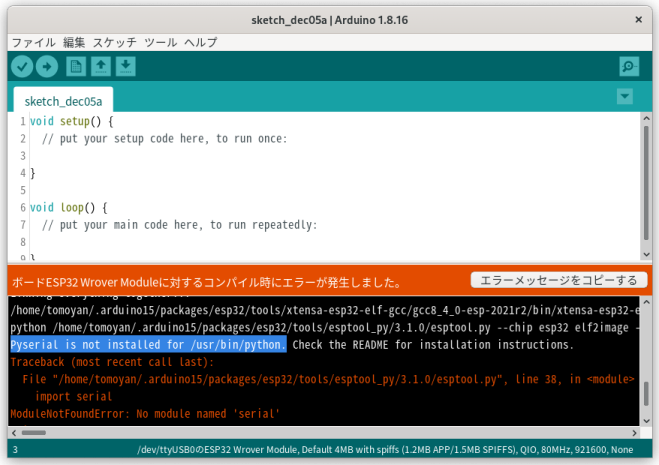The image size is (659, 465).
Task: Click the File esptool.py line 38 traceback line
Action: 329,379
